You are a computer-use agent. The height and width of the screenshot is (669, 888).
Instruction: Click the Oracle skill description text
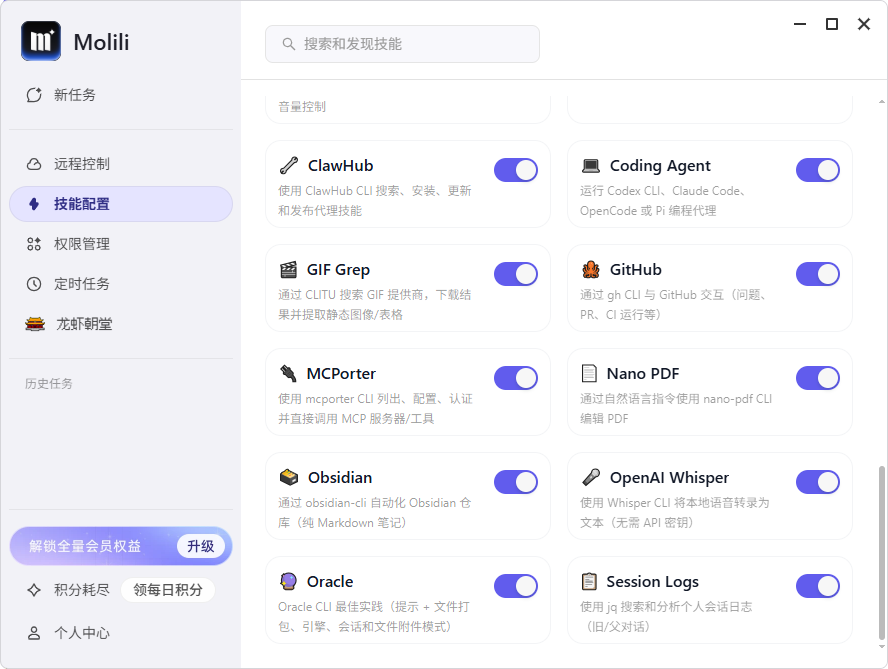pos(374,617)
